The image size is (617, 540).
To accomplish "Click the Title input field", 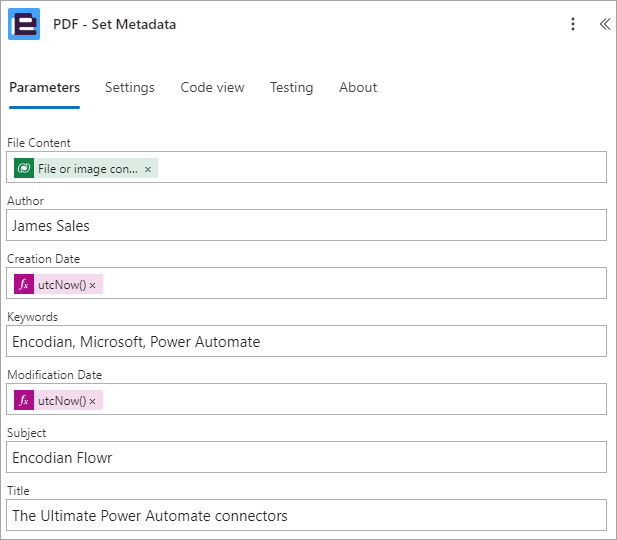I will pyautogui.click(x=307, y=515).
